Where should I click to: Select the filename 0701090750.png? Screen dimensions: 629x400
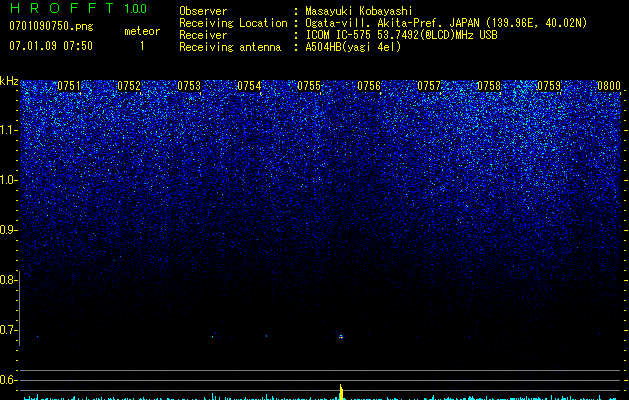51,26
